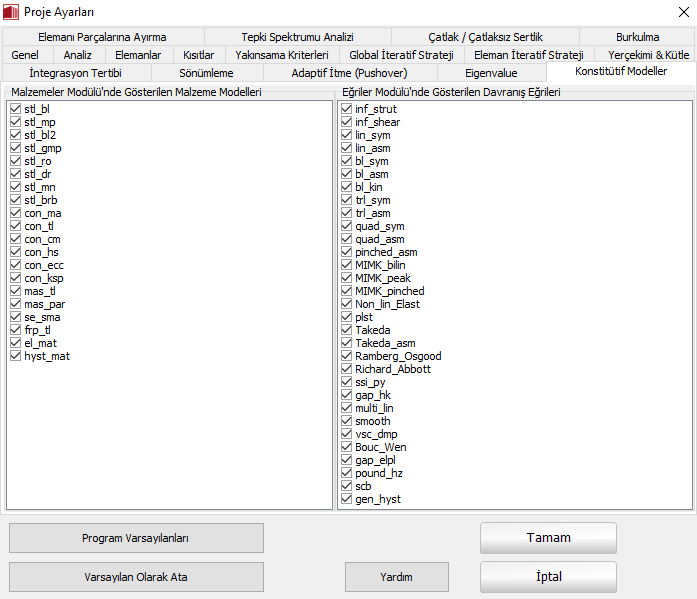
Task: Open the Sönümleme tab
Action: point(206,73)
